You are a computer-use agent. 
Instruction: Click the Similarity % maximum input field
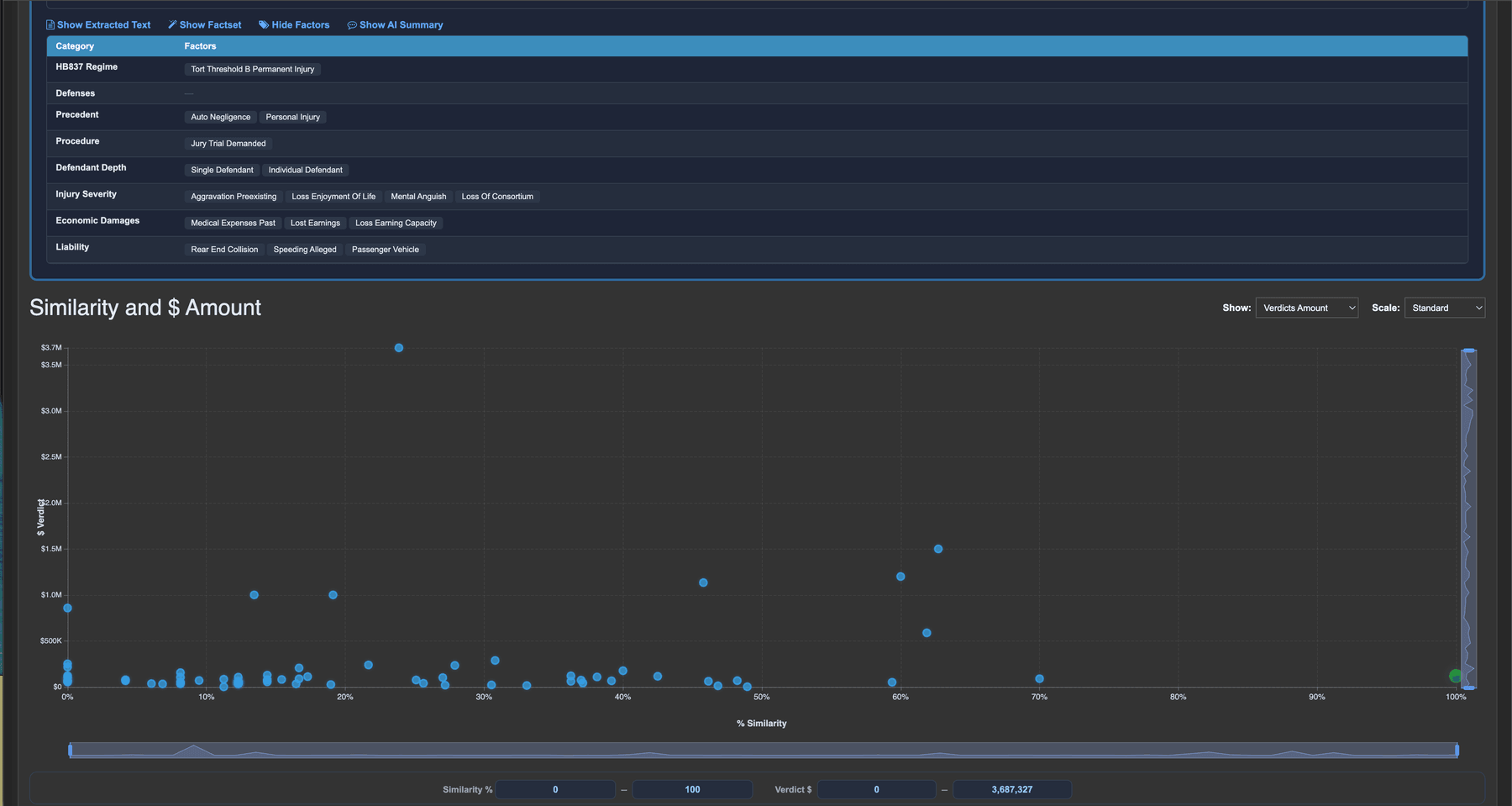[x=692, y=790]
